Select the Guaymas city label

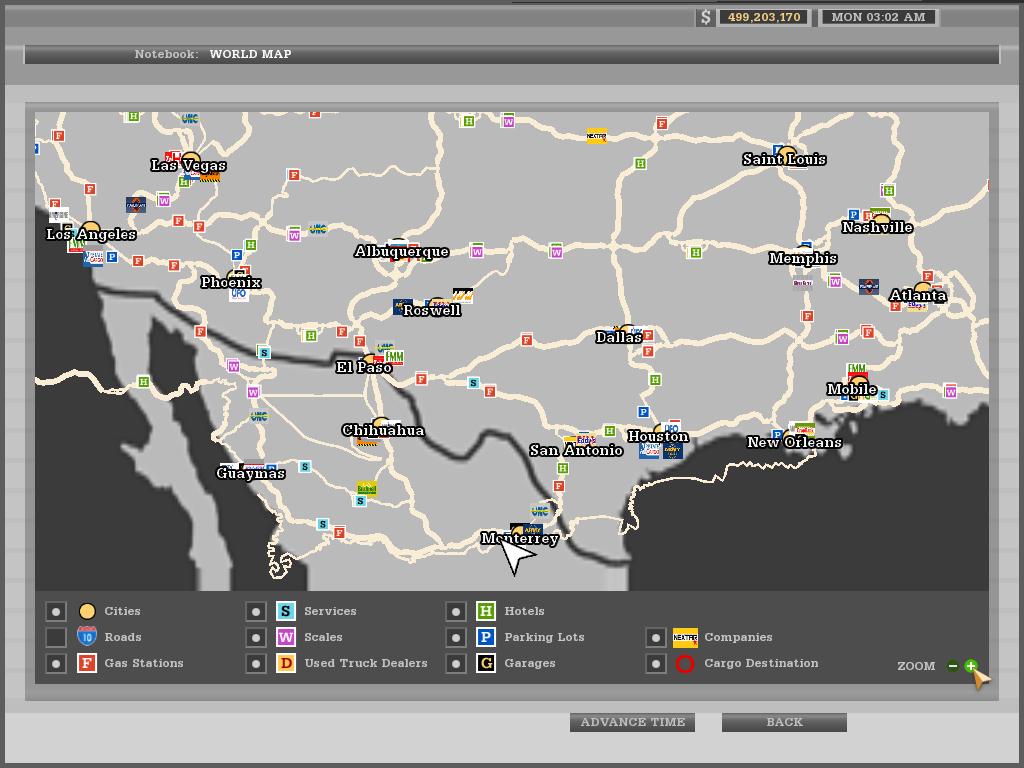251,473
